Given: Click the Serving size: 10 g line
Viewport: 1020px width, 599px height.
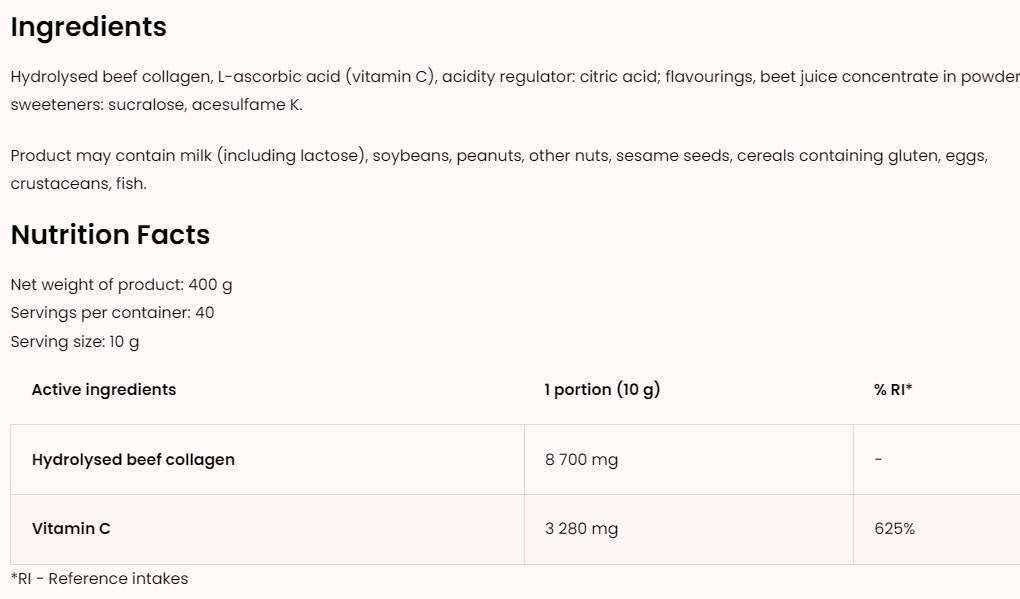Looking at the screenshot, I should pos(75,342).
